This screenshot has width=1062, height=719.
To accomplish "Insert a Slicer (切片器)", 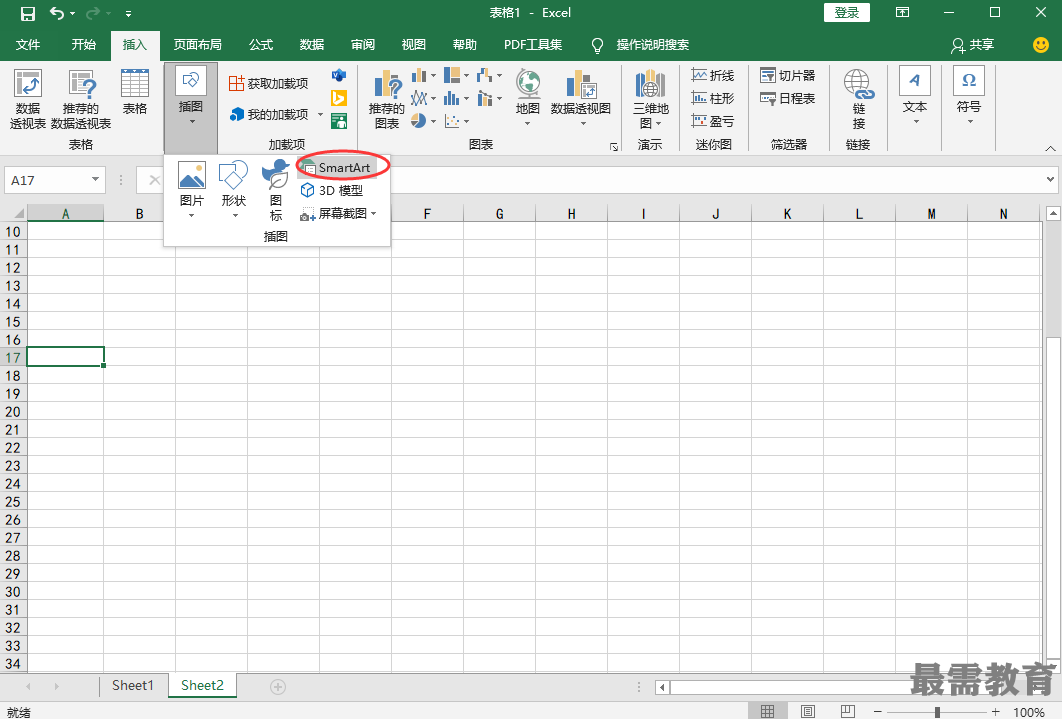I will tap(787, 75).
